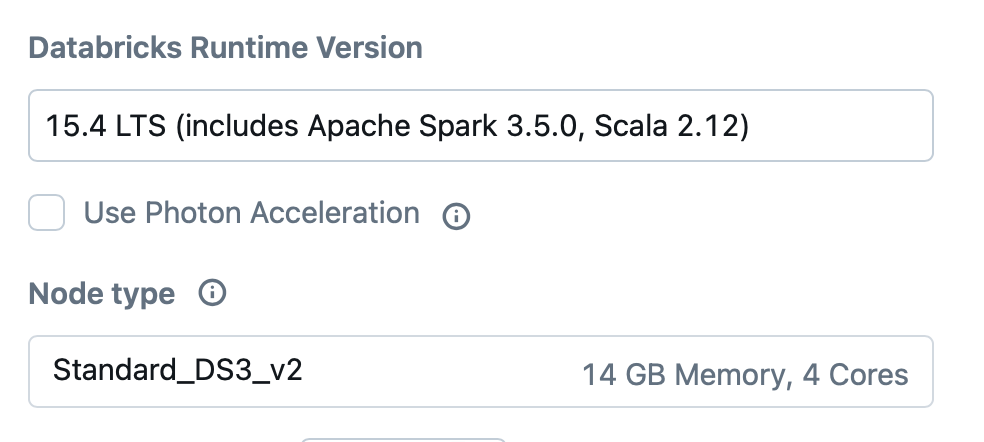The height and width of the screenshot is (442, 984).
Task: Click the Photon Acceleration info icon
Action: [x=456, y=216]
